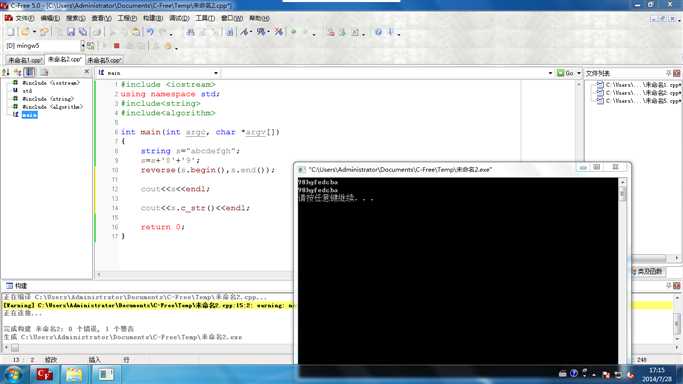Click the Find binoculars toolbar icon

pyautogui.click(x=190, y=32)
